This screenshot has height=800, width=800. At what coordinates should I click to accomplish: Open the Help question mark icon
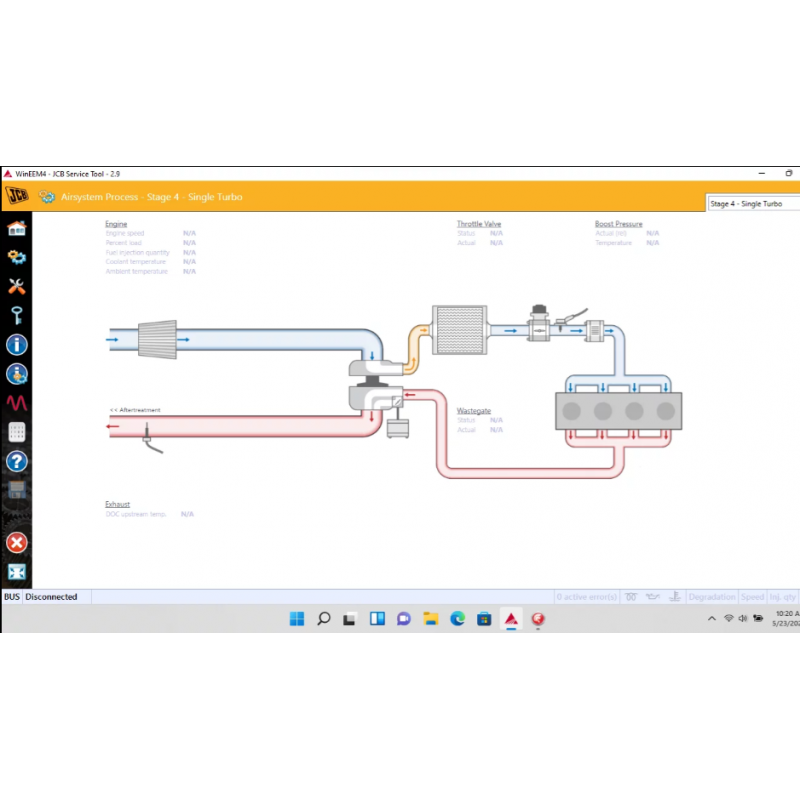[x=17, y=461]
